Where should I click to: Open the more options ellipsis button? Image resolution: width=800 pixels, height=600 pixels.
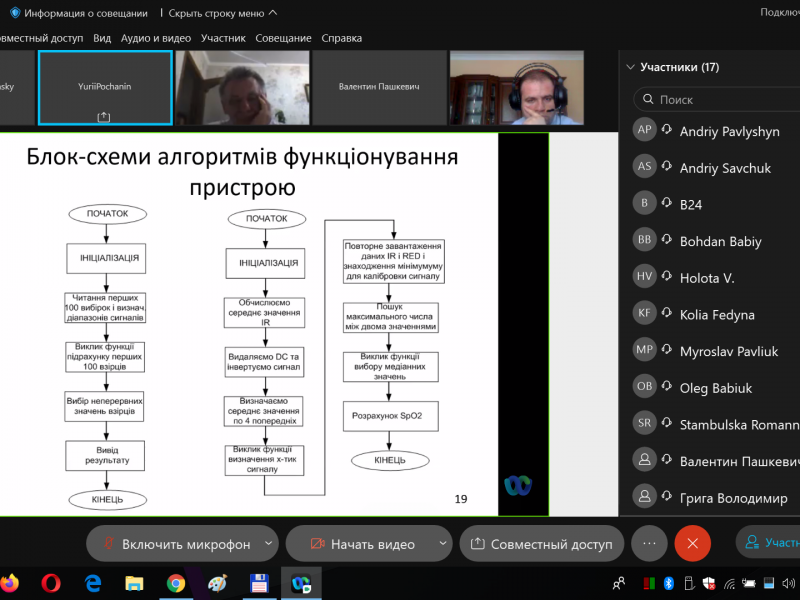point(649,544)
